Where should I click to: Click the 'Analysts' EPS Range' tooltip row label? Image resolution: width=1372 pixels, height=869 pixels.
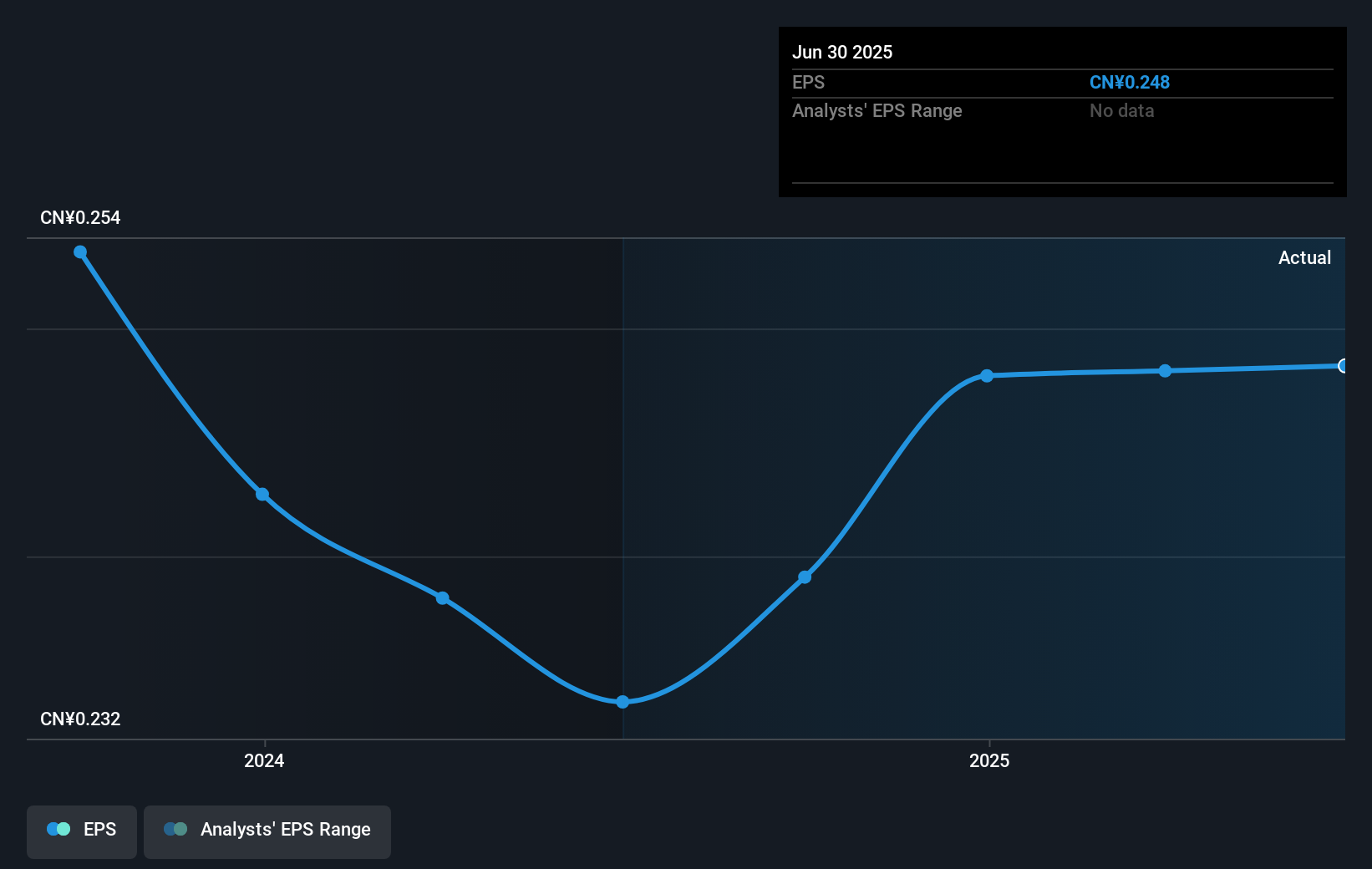tap(877, 111)
